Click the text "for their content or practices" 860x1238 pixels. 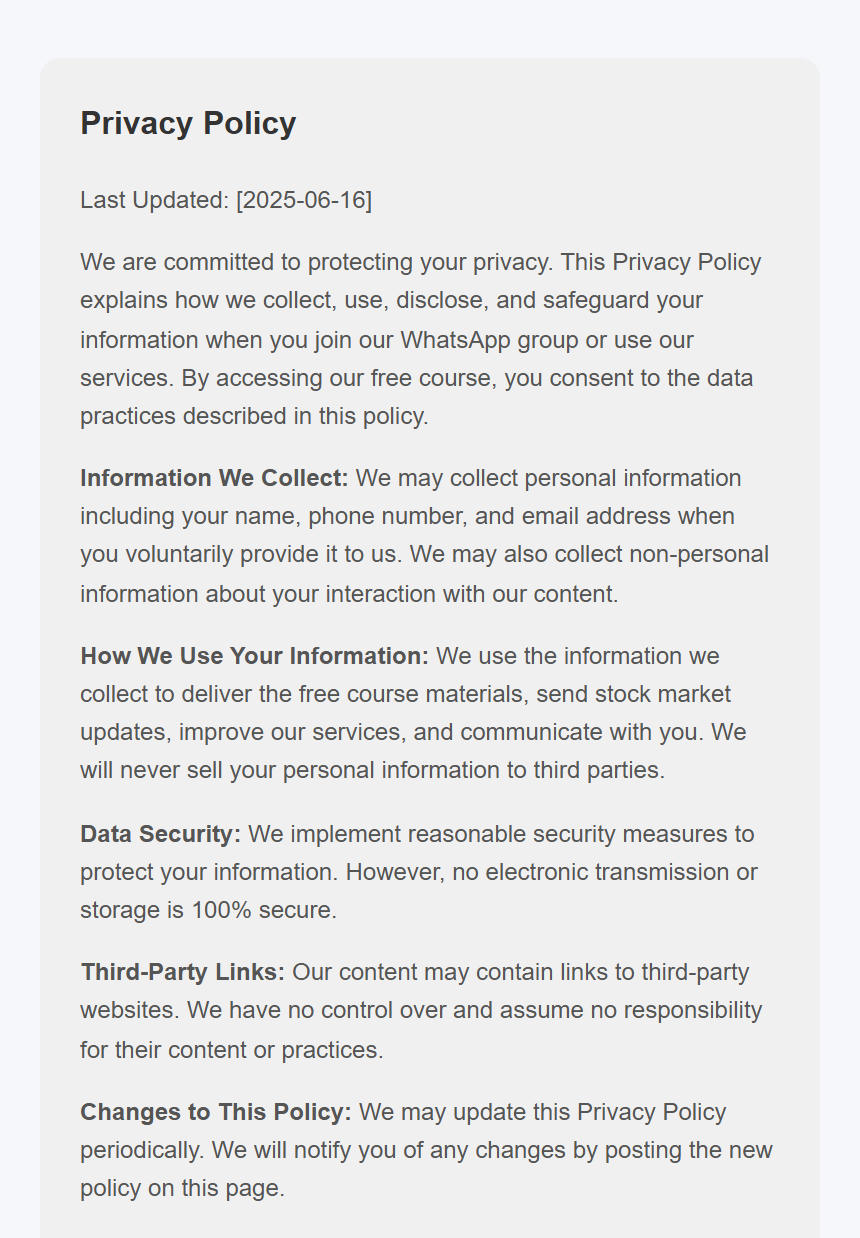[x=231, y=1050]
